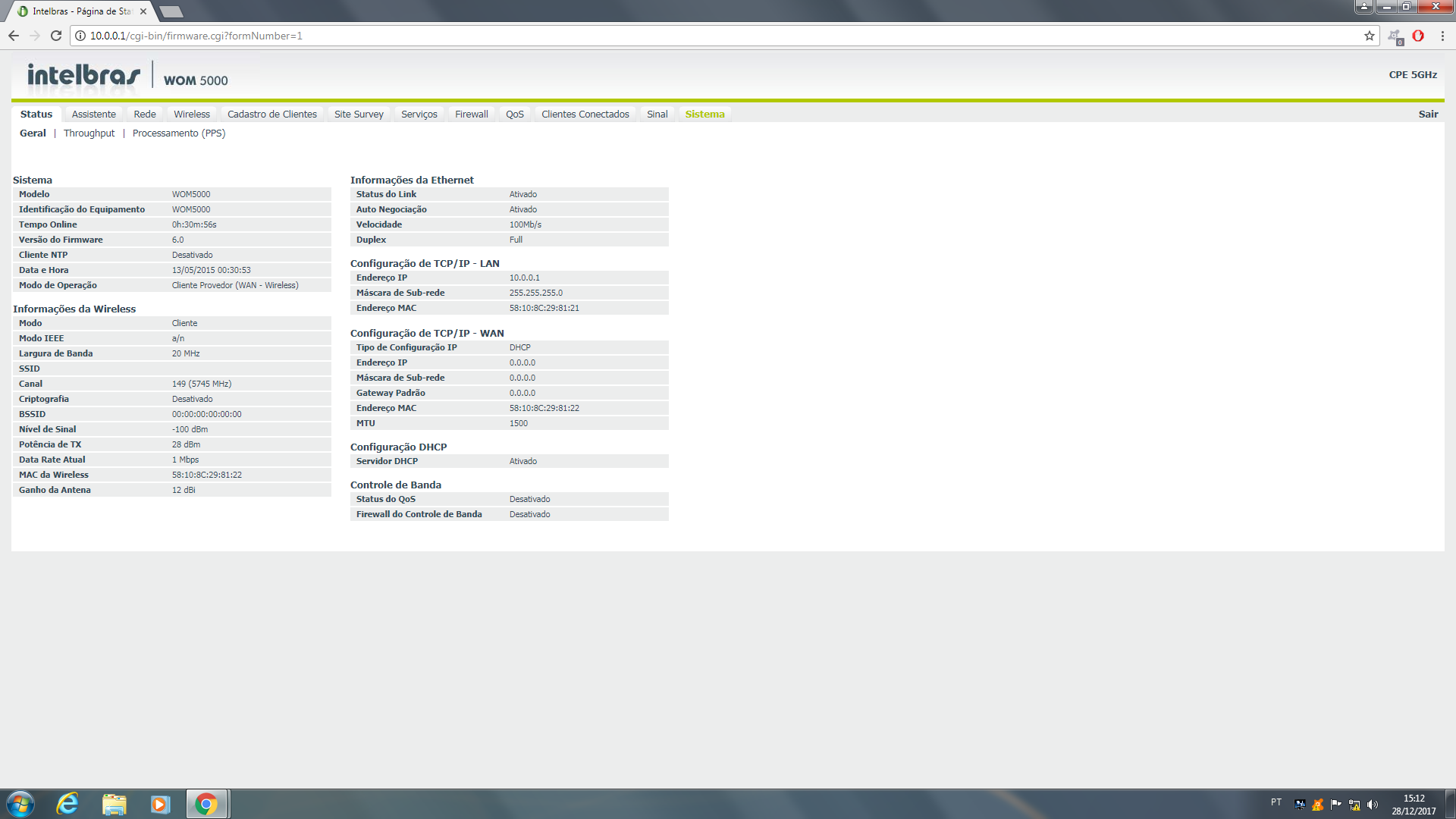Bookmark page with the star icon
1456x819 pixels.
[x=1370, y=36]
